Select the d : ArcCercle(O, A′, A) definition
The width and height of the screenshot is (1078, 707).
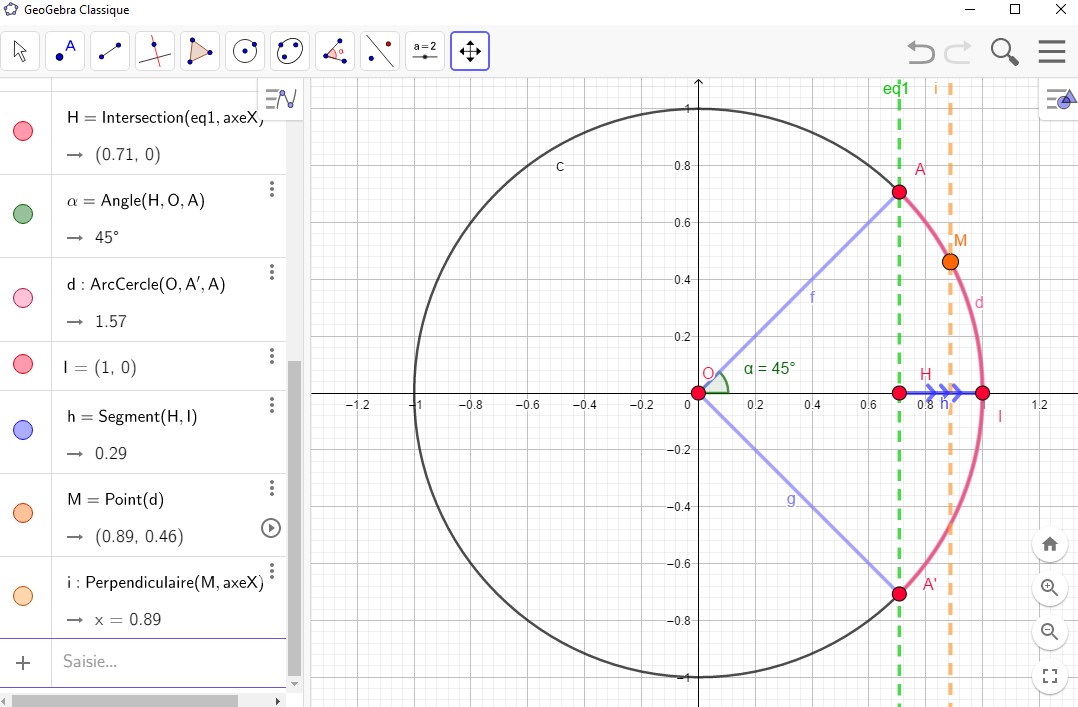coord(146,284)
